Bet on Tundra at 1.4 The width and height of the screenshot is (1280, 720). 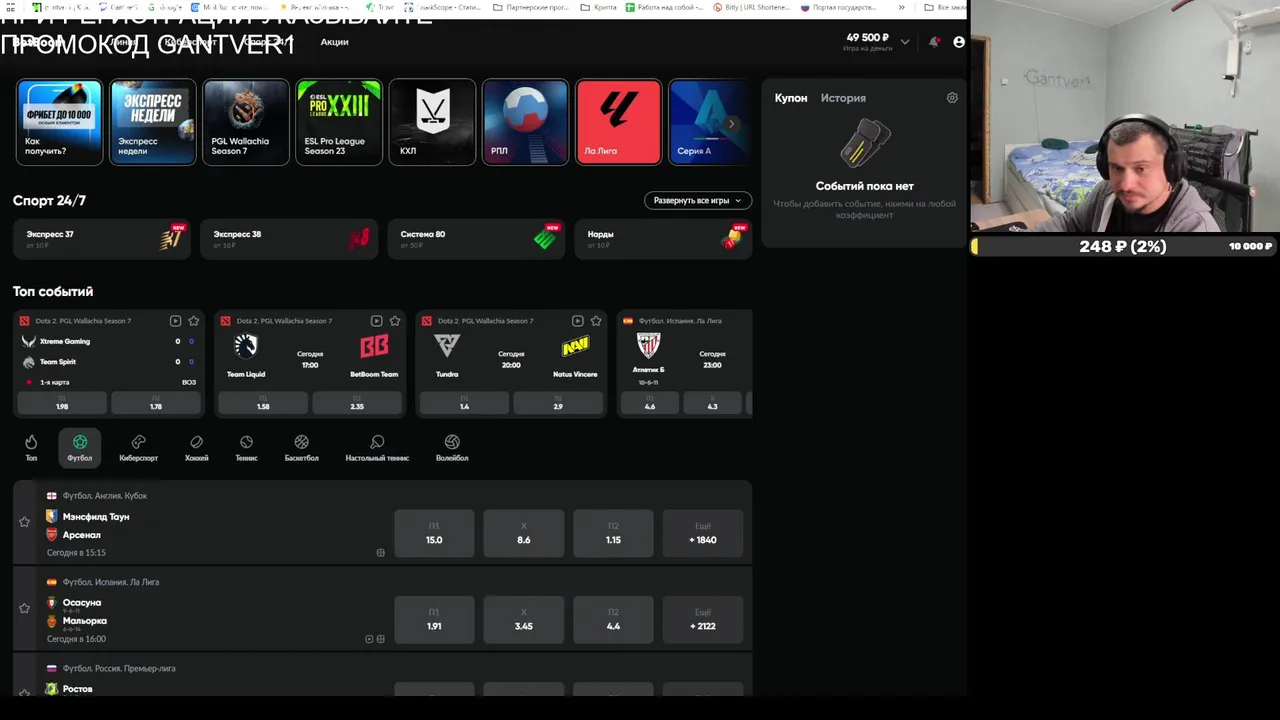(x=464, y=402)
